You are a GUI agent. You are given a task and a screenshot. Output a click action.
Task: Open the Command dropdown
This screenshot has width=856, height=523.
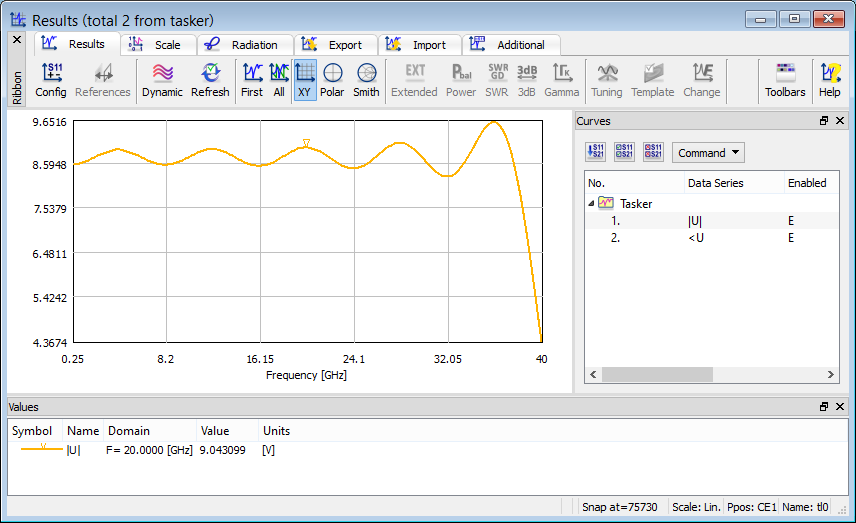click(708, 153)
